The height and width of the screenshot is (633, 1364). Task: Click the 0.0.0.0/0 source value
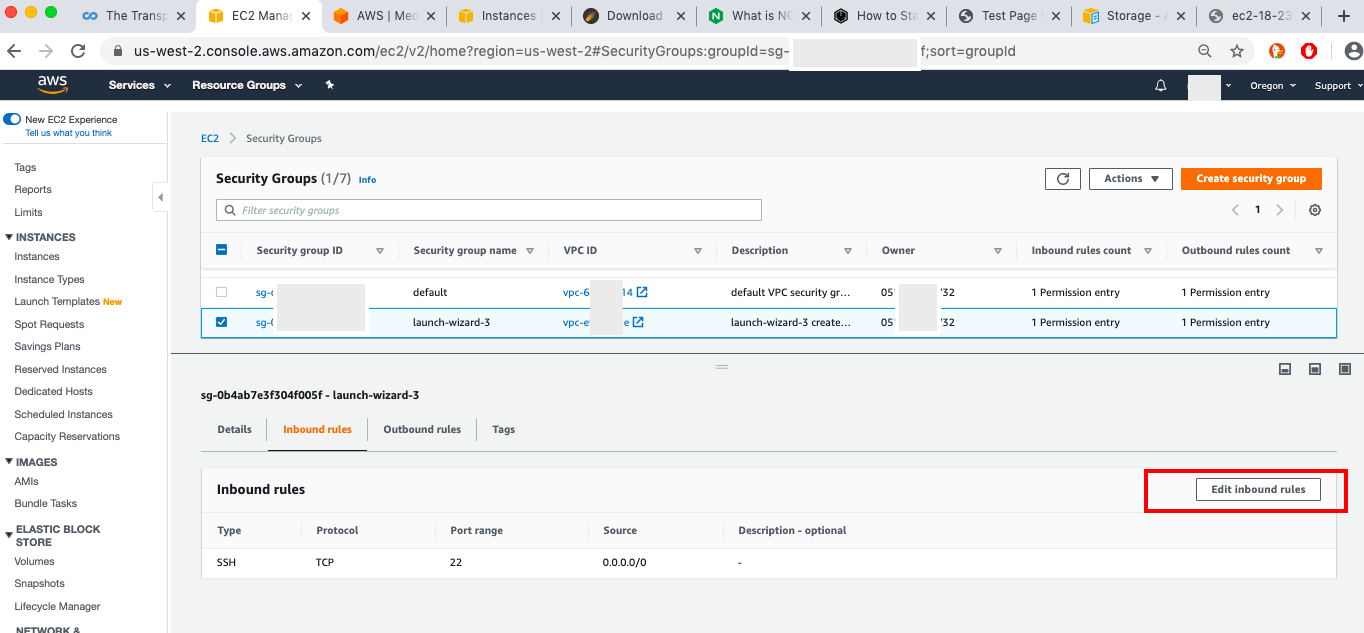625,563
